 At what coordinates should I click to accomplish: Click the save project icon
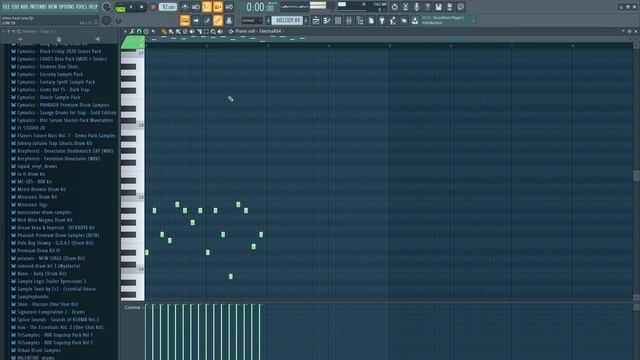click(x=438, y=7)
